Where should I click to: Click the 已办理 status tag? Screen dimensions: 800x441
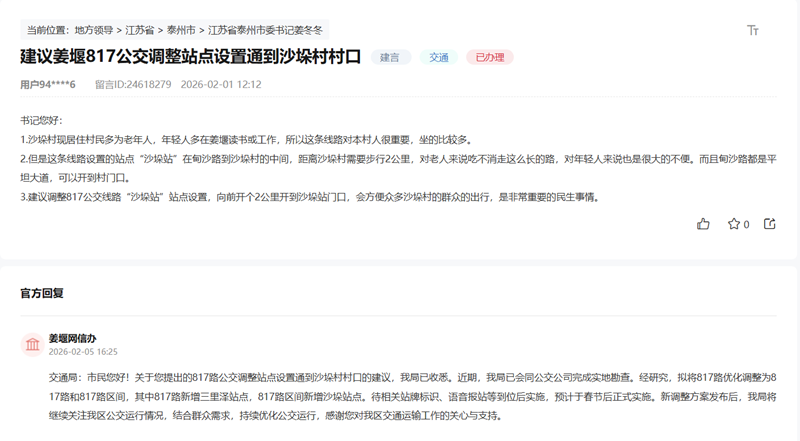click(x=490, y=57)
